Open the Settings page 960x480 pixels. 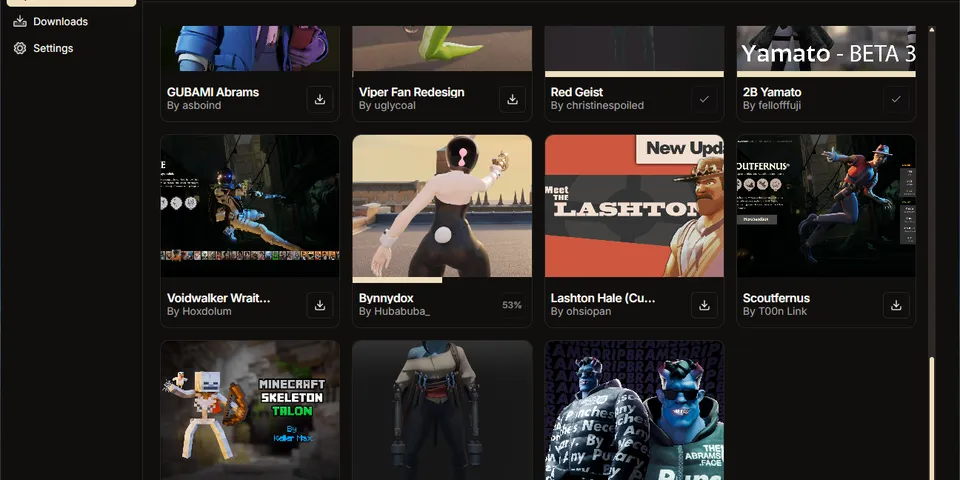pyautogui.click(x=53, y=48)
